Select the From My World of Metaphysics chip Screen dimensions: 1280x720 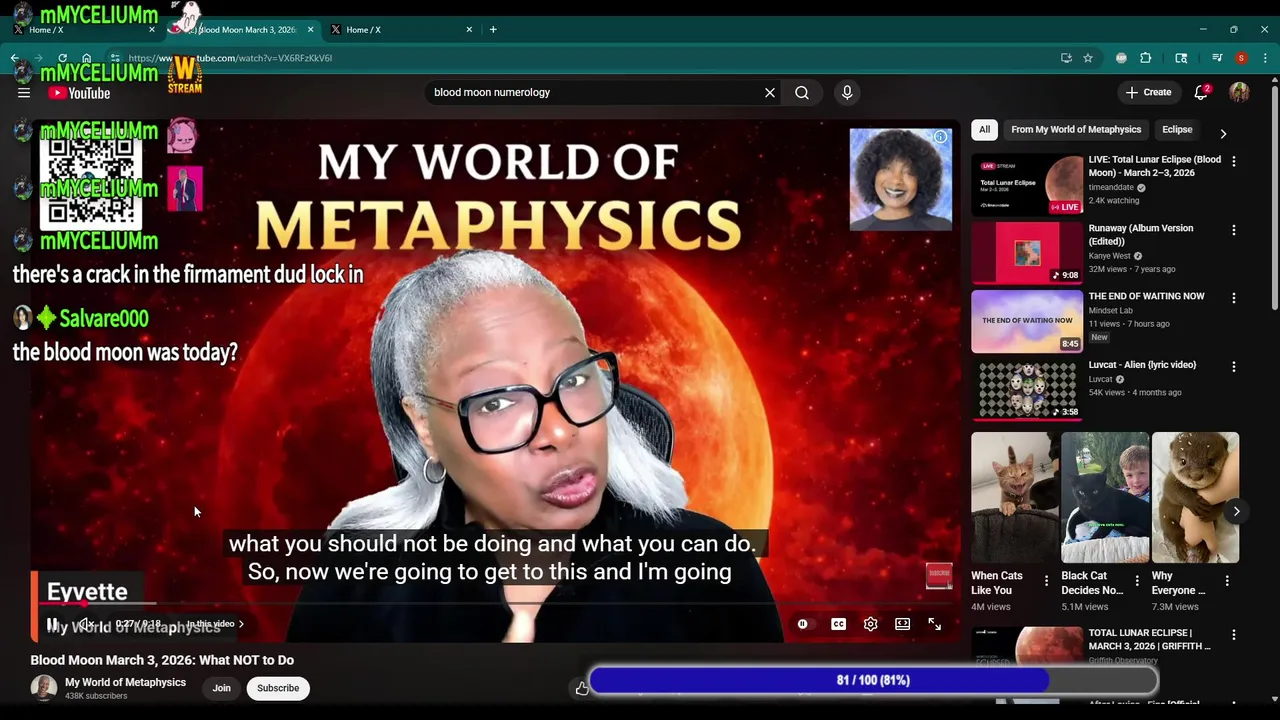coord(1076,129)
